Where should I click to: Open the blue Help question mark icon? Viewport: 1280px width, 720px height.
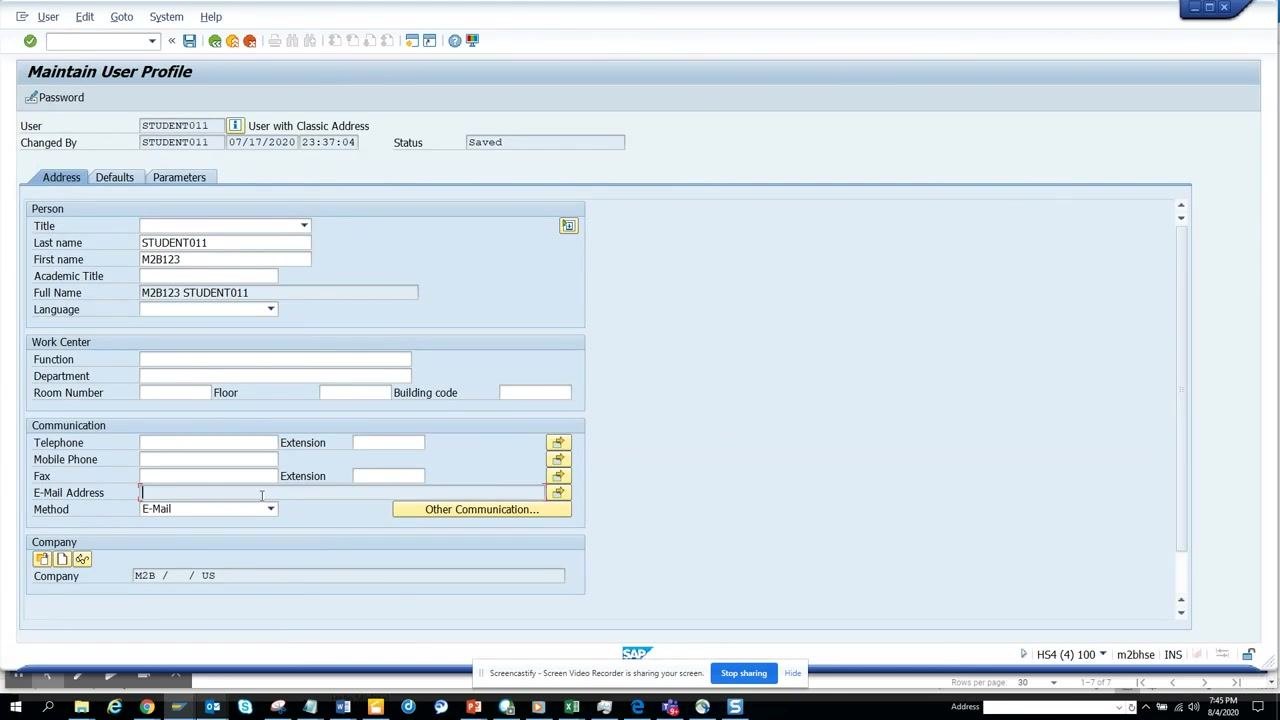pyautogui.click(x=455, y=41)
